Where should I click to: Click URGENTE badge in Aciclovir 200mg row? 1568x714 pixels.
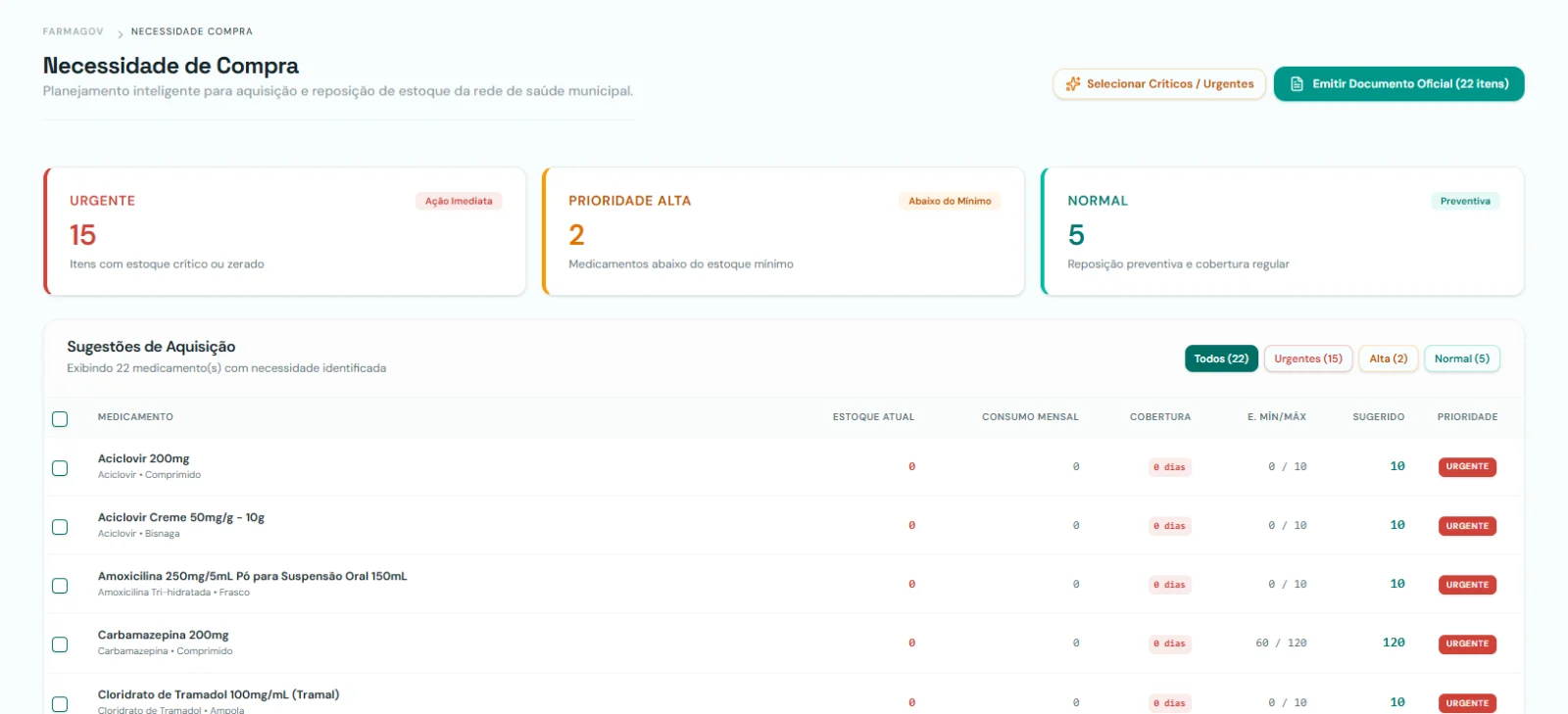[1467, 467]
